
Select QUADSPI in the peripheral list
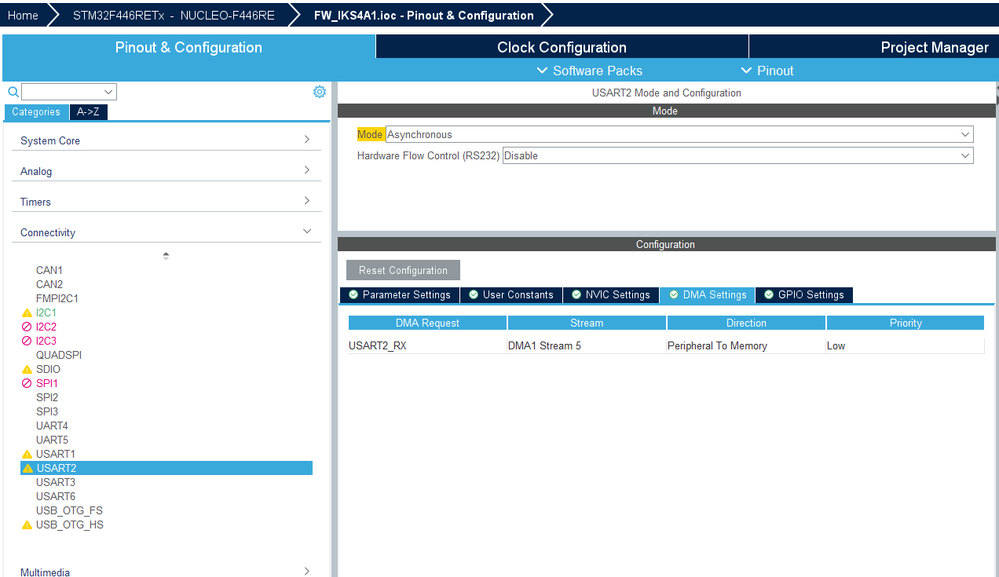(59, 355)
